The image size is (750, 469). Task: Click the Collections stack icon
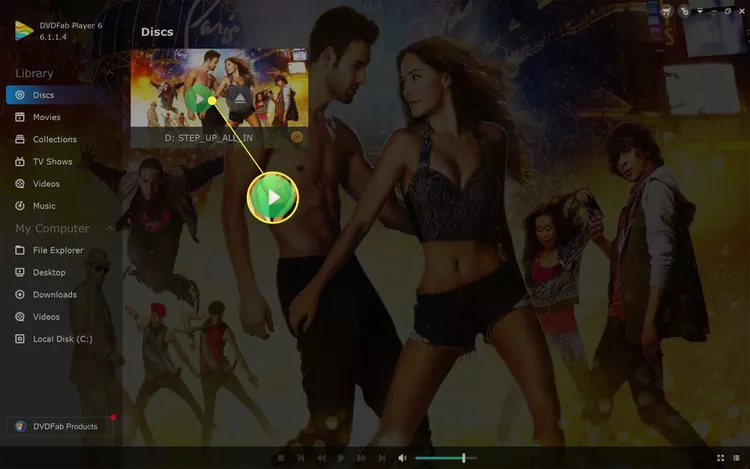(20, 139)
